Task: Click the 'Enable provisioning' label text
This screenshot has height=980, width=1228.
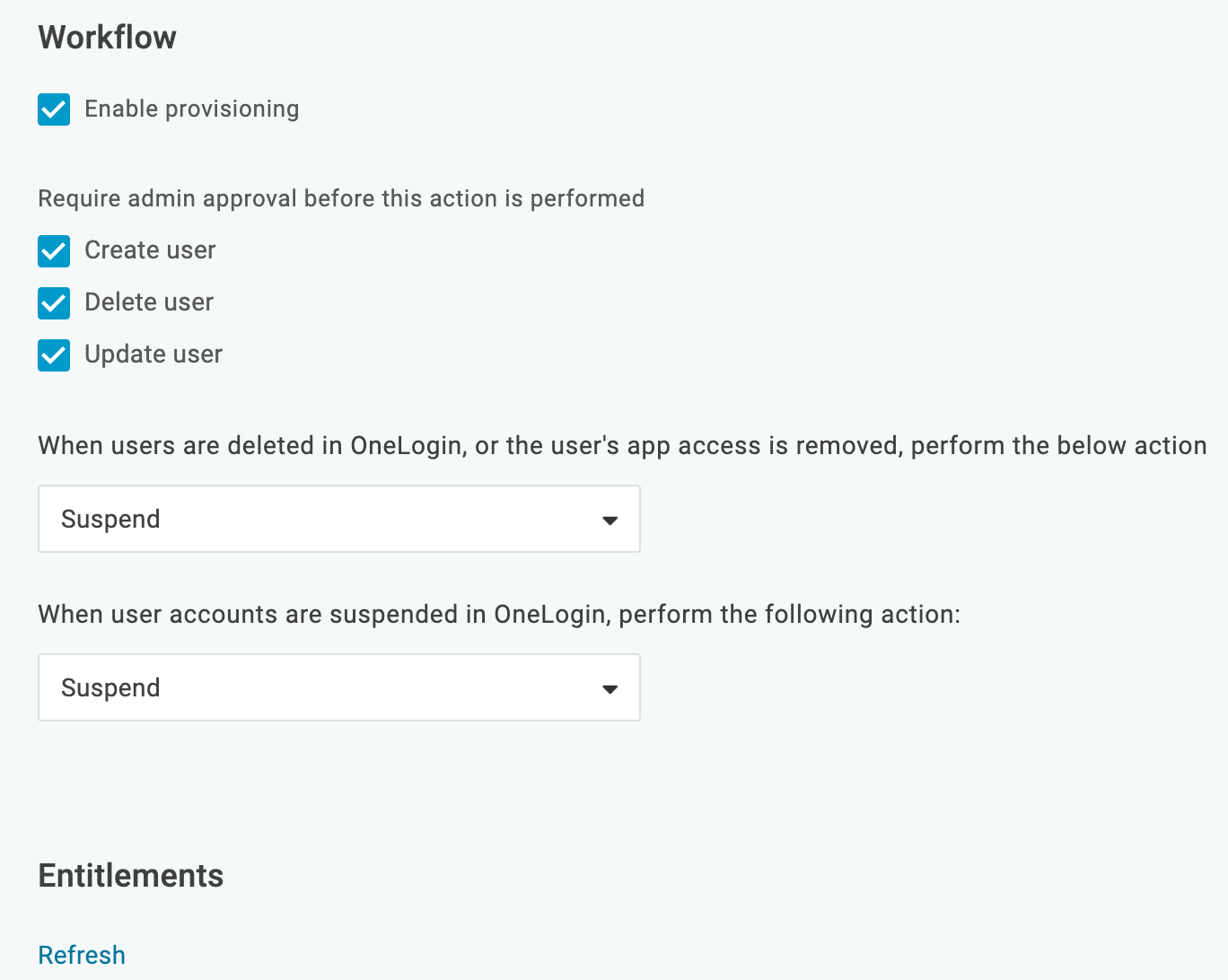Action: coord(191,109)
